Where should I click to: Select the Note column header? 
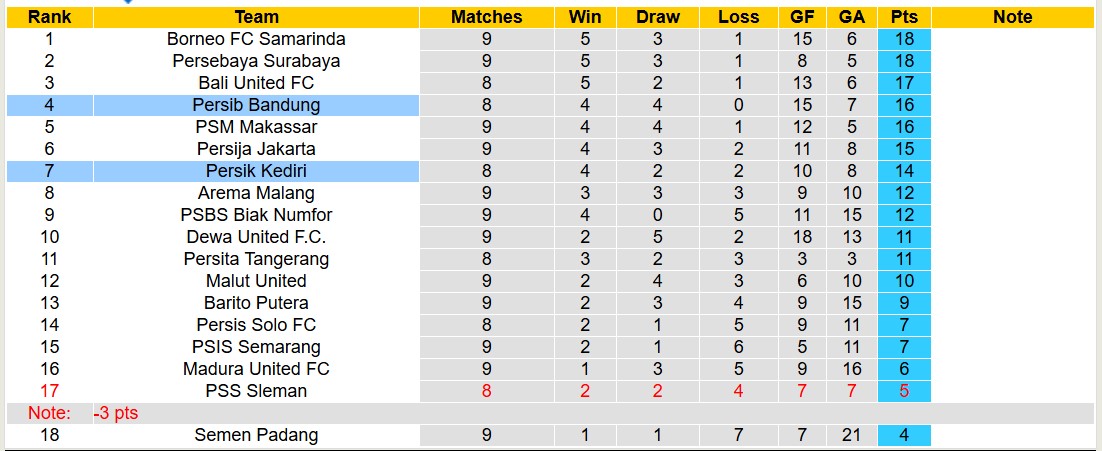pos(1012,17)
